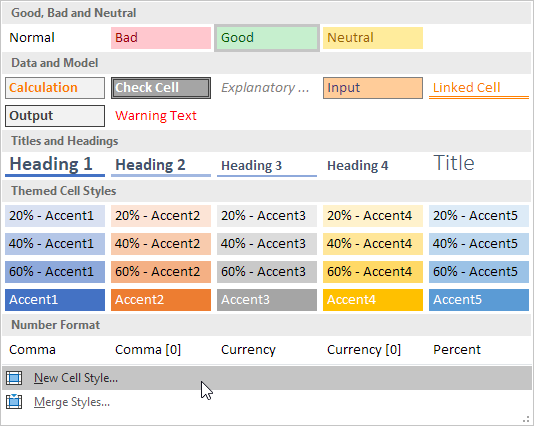
Task: Apply the solid Accent2 orange style
Action: coord(161,300)
